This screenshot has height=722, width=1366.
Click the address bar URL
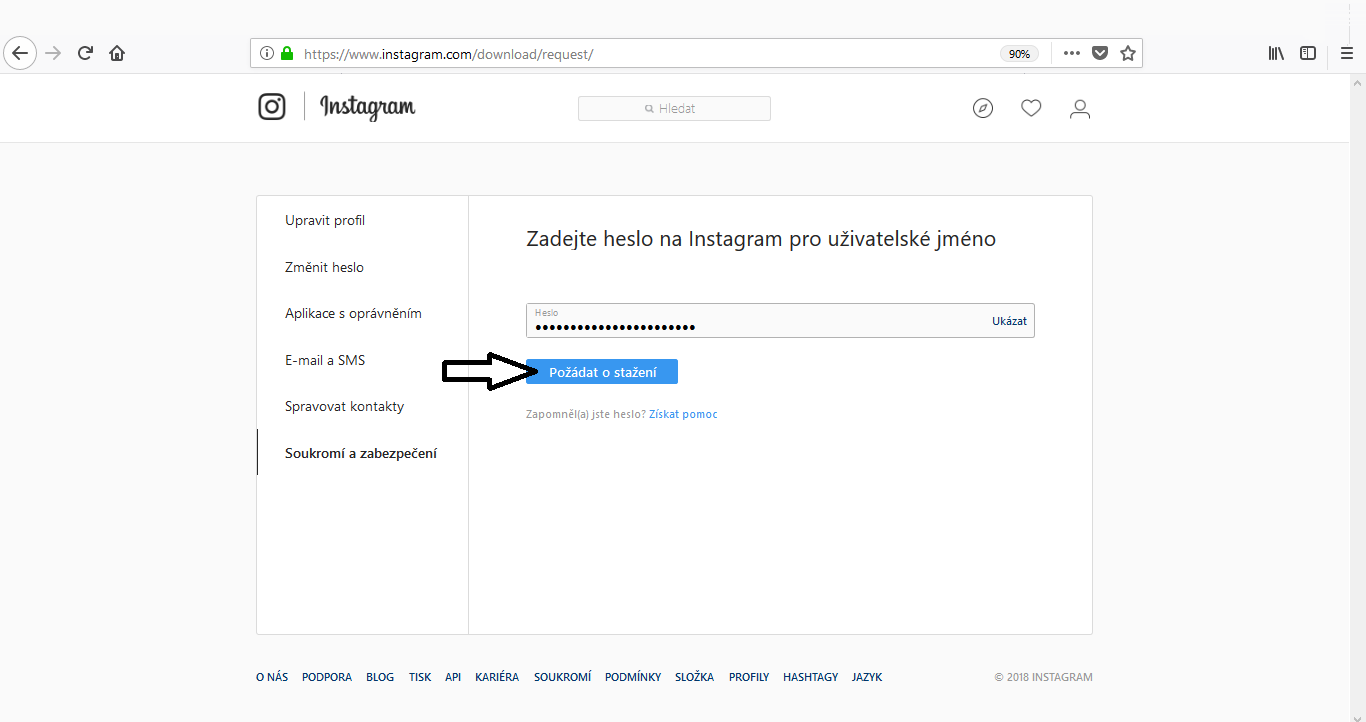(448, 54)
